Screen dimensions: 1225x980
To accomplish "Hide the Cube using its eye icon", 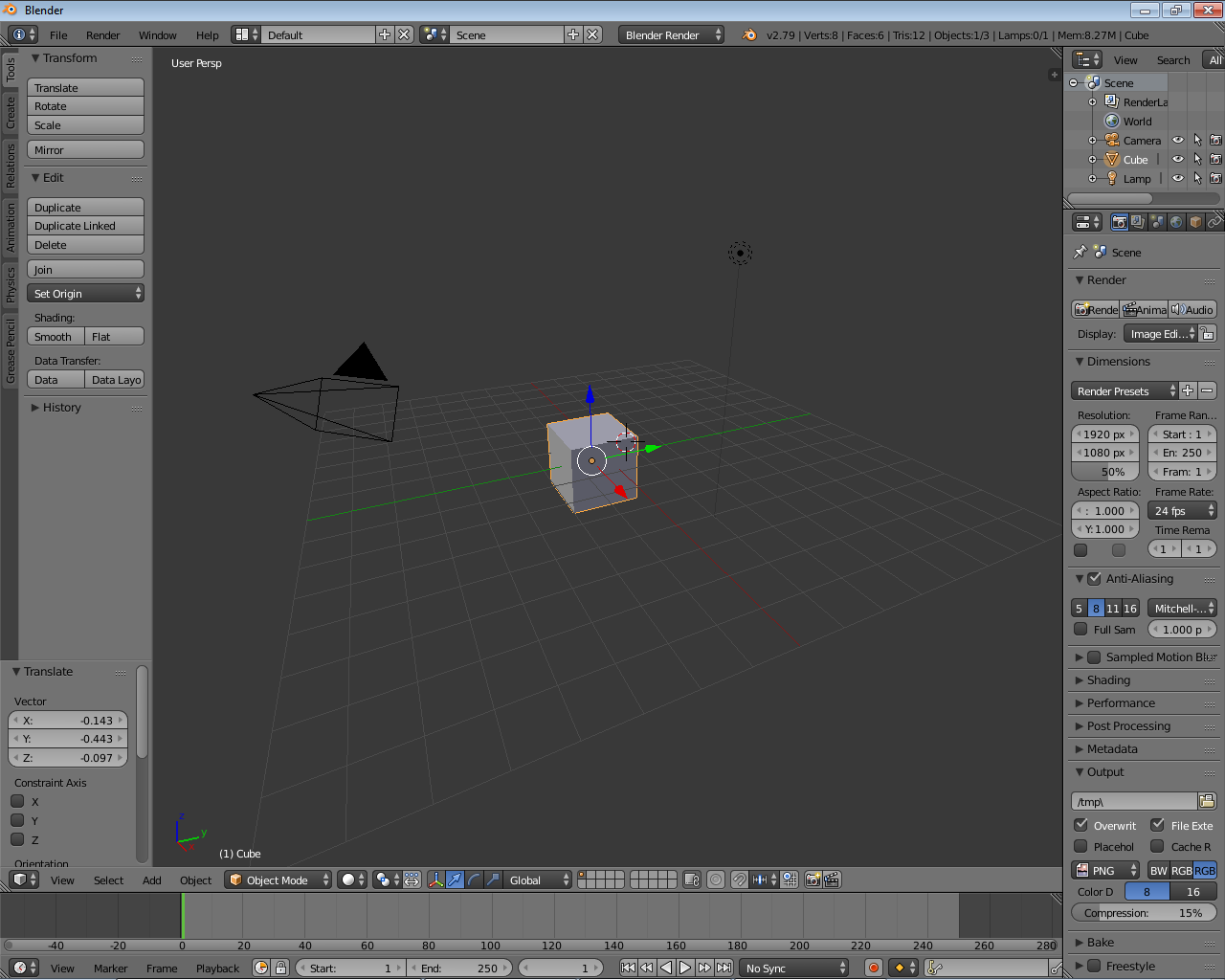I will tap(1178, 159).
